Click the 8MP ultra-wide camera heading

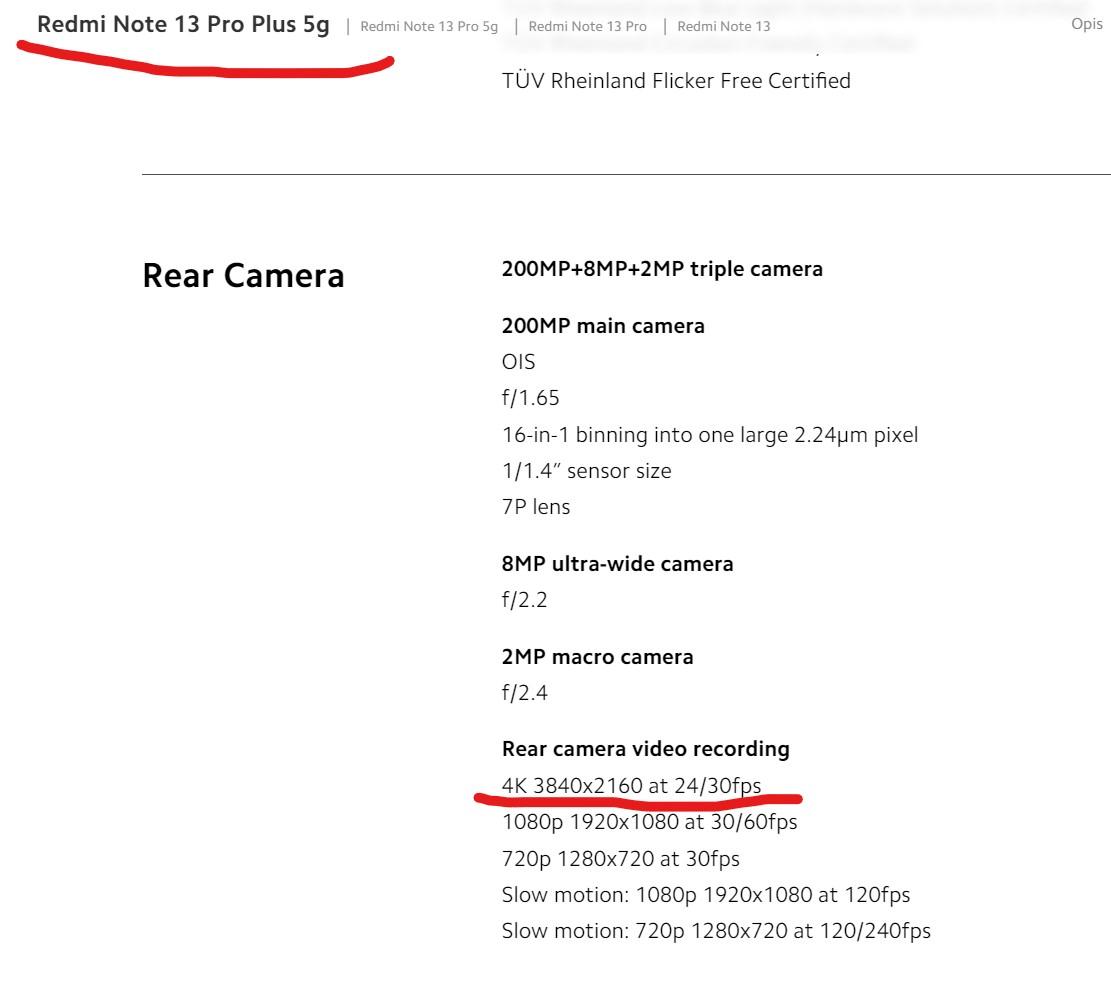coord(617,564)
